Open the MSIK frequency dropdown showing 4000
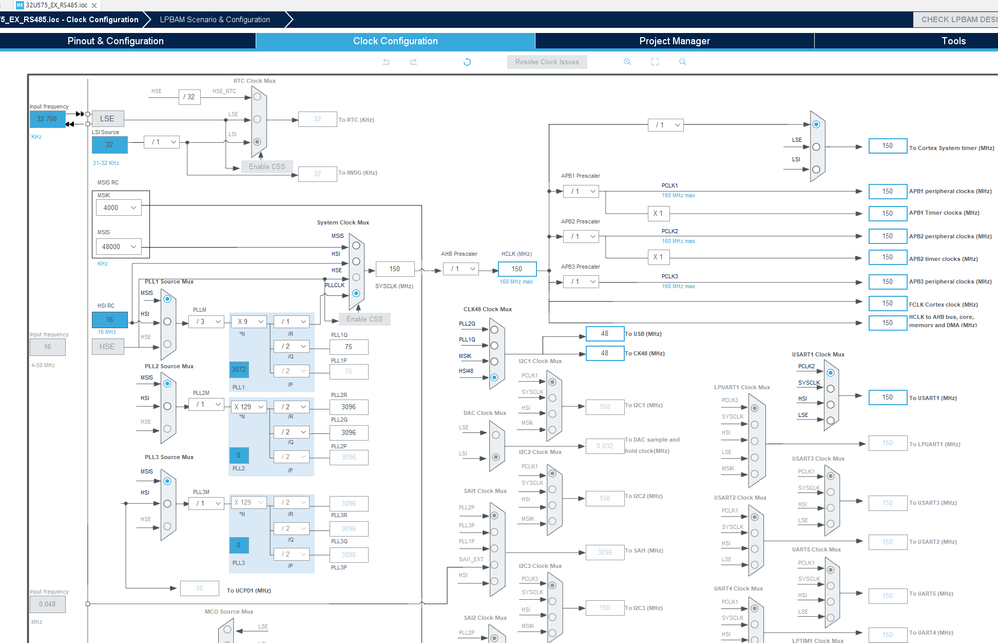Screen dimensions: 998x643 [x=118, y=208]
